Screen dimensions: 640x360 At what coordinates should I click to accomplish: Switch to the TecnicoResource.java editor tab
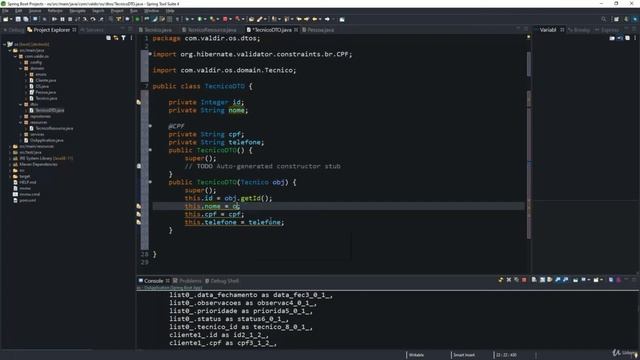tap(209, 30)
